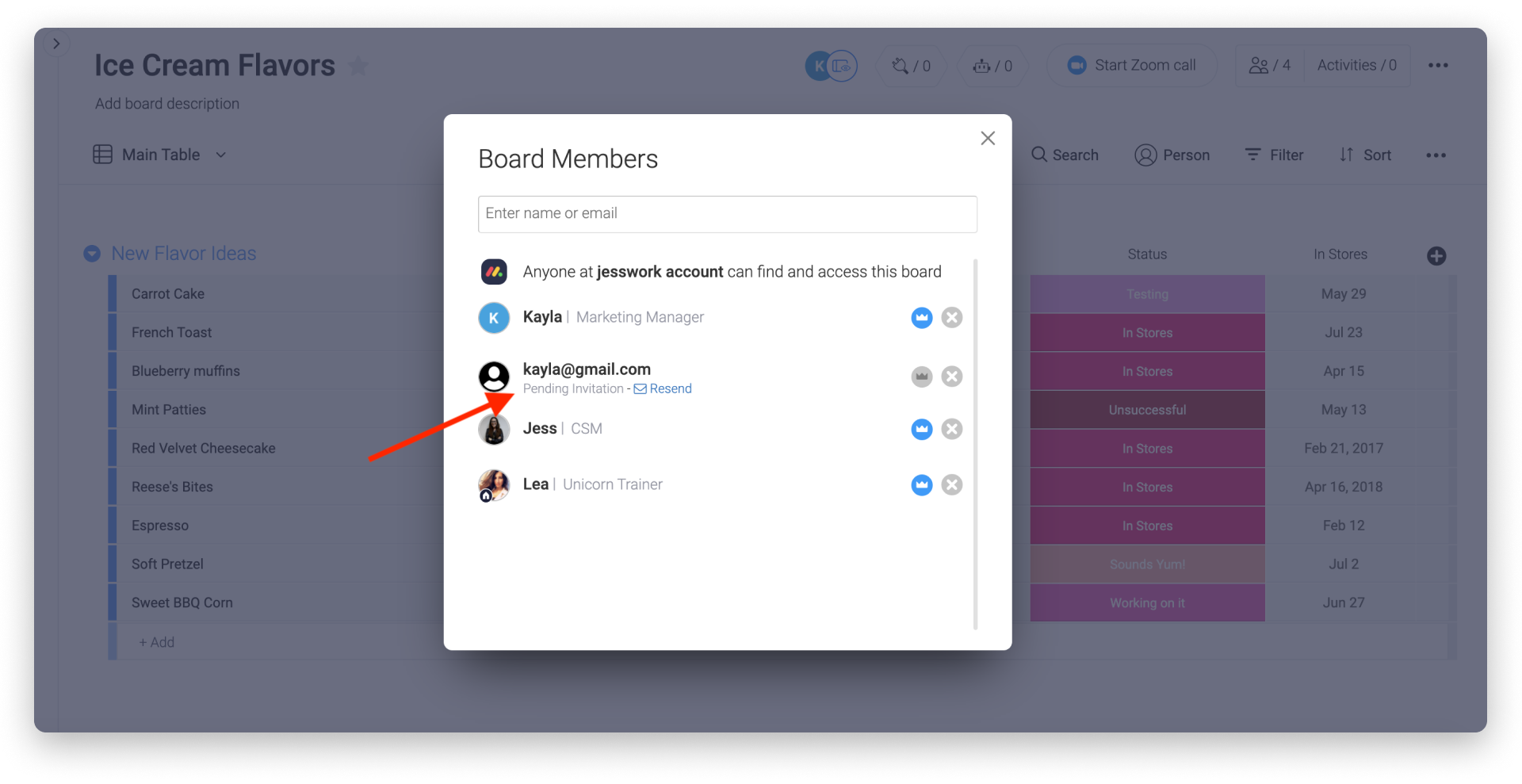Open automations robot counter / 0
The height and width of the screenshot is (784, 1522).
(x=992, y=66)
